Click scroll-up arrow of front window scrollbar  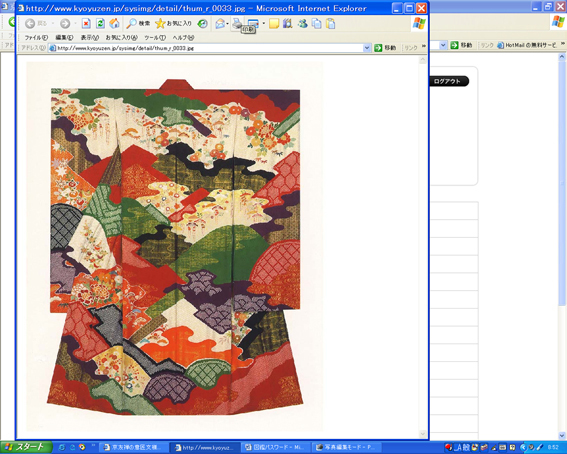(x=423, y=60)
